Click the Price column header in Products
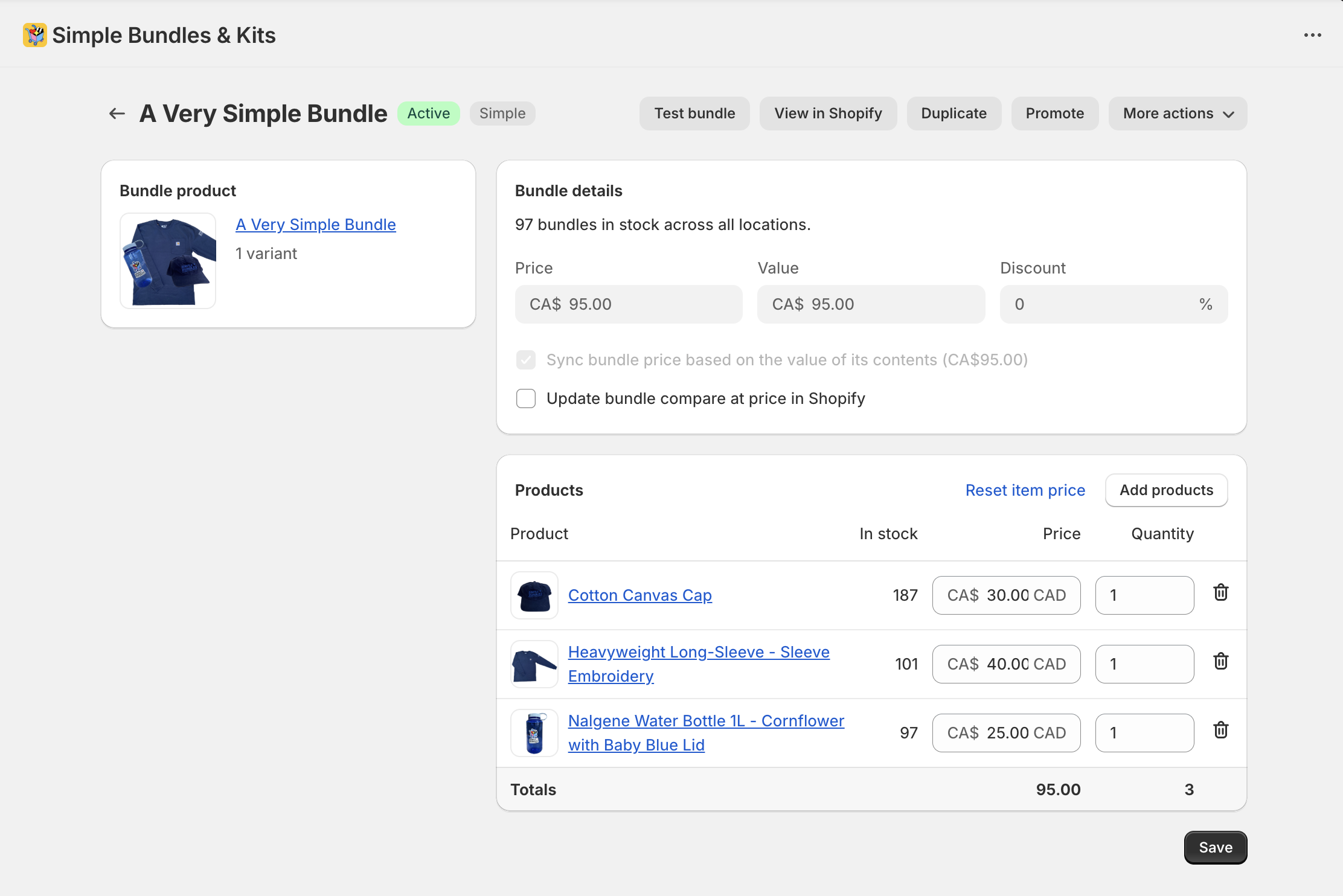 coord(1062,534)
